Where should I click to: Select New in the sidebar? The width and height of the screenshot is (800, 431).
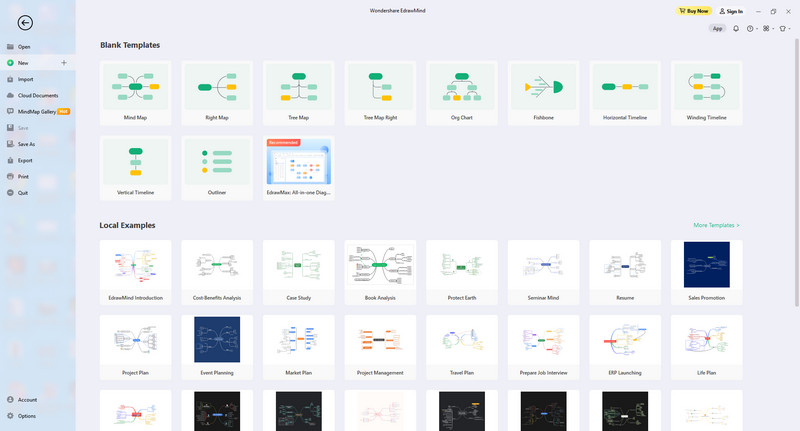38,63
